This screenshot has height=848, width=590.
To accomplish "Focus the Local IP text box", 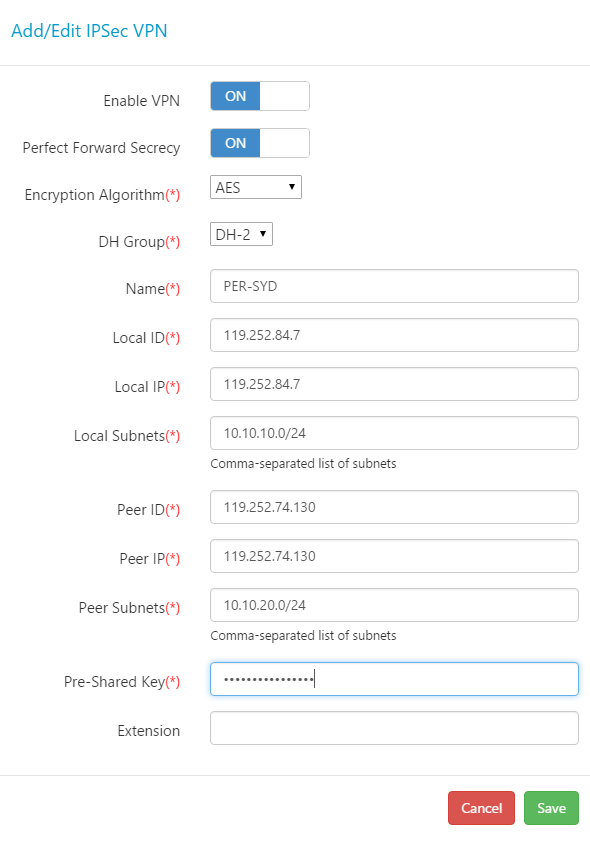I will point(394,385).
